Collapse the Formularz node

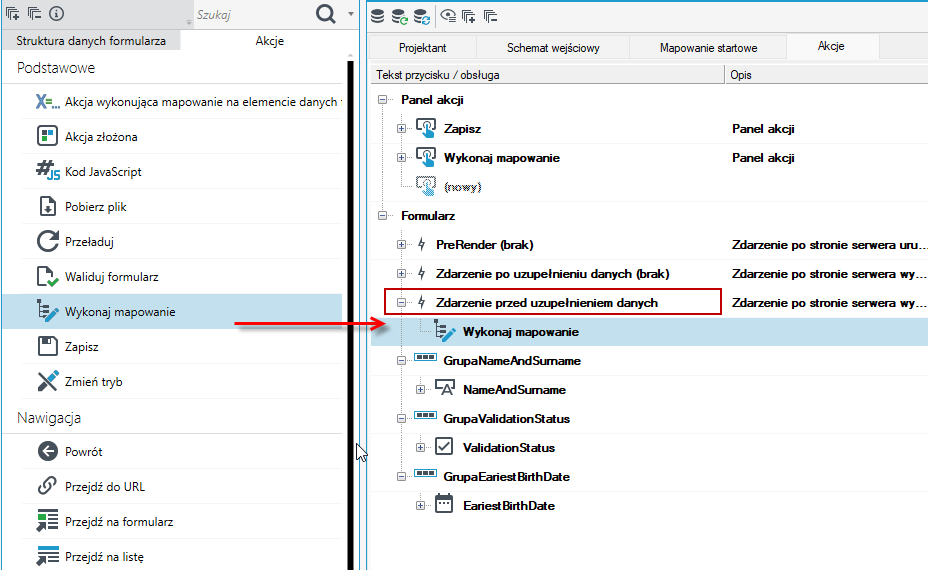382,215
